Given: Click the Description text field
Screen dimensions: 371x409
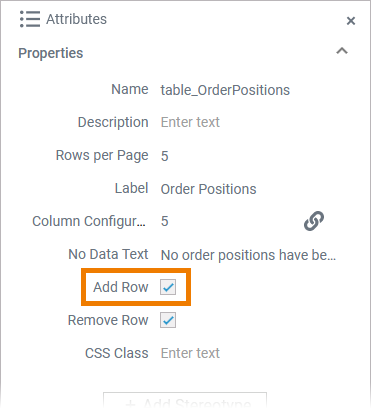Looking at the screenshot, I should [248, 122].
